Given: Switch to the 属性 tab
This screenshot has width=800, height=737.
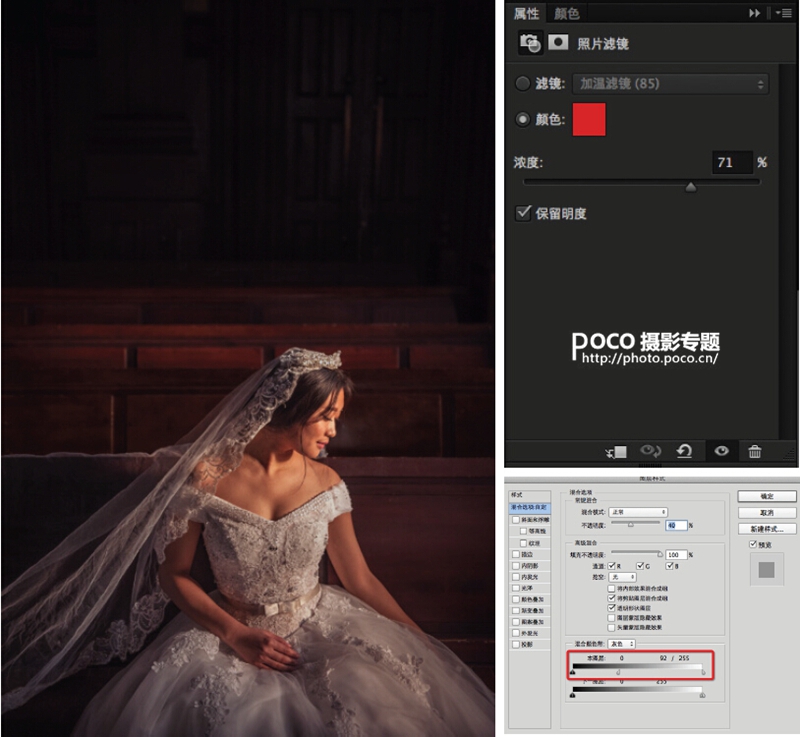Looking at the screenshot, I should tap(526, 13).
